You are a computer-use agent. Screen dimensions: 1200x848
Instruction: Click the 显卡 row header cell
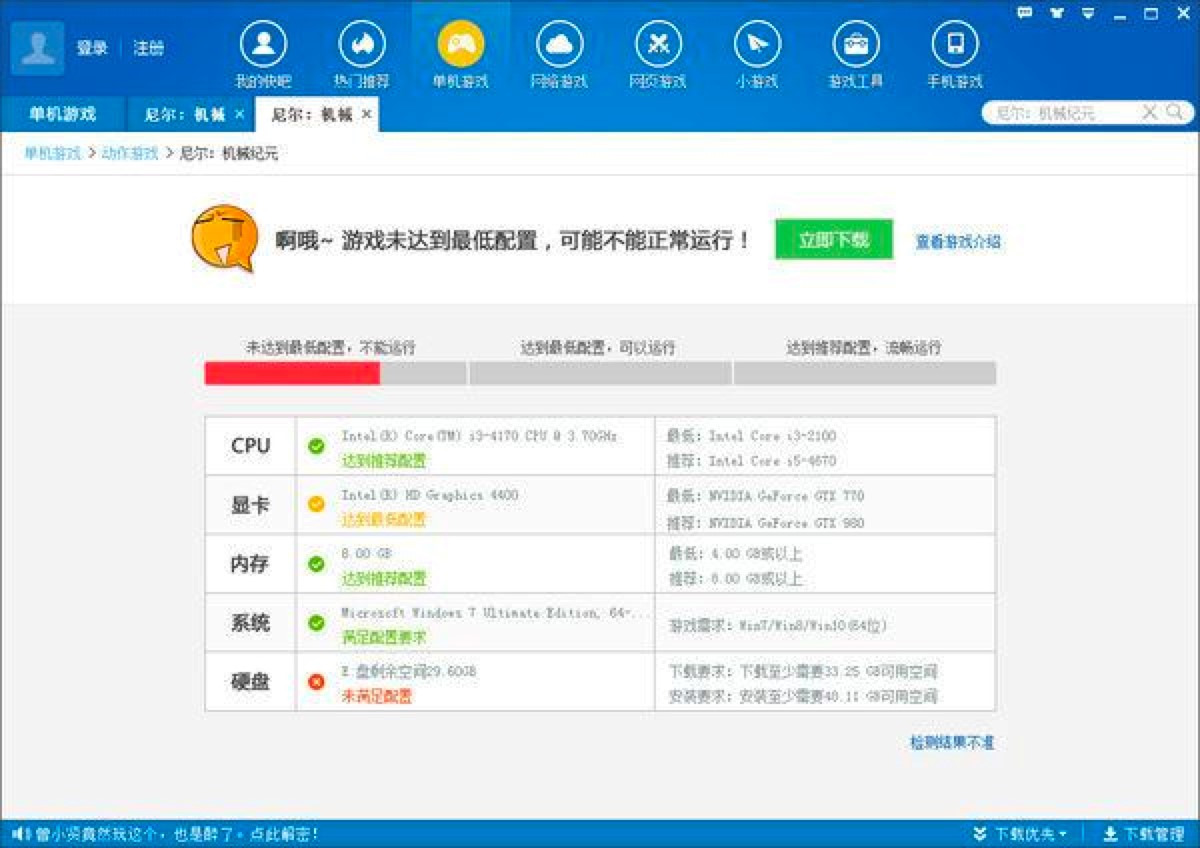(x=250, y=505)
